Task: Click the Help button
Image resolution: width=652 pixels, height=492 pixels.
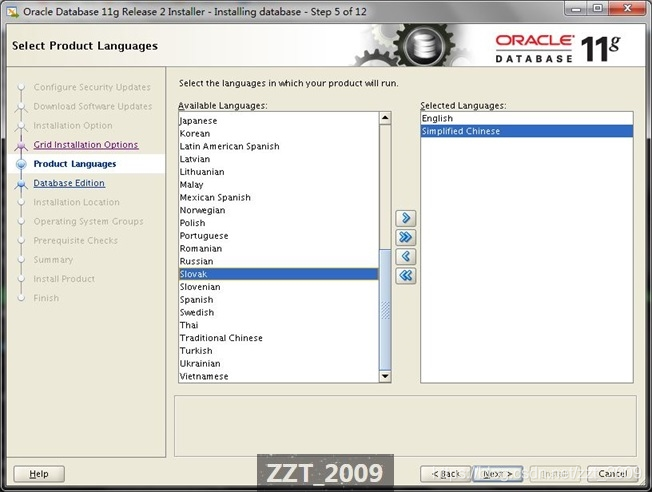Action: point(39,474)
